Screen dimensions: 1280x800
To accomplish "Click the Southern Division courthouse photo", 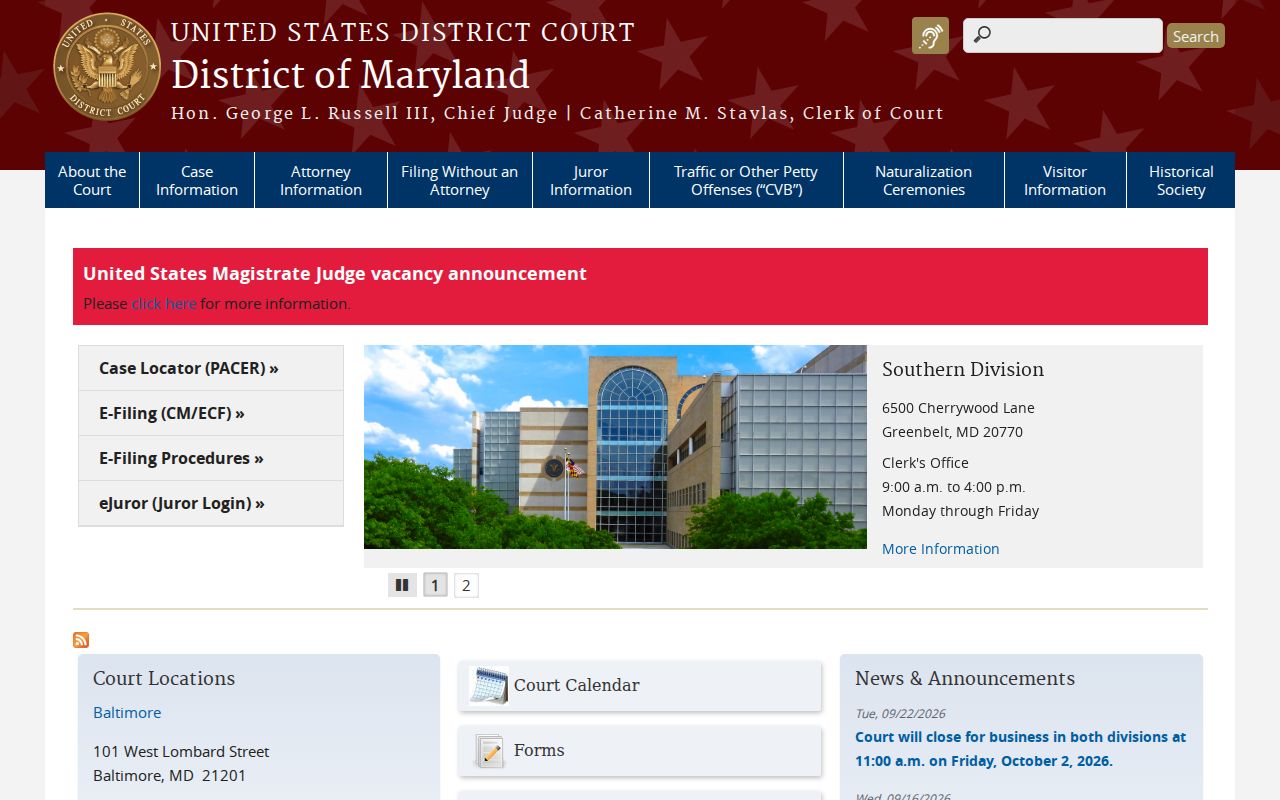I will pyautogui.click(x=615, y=447).
